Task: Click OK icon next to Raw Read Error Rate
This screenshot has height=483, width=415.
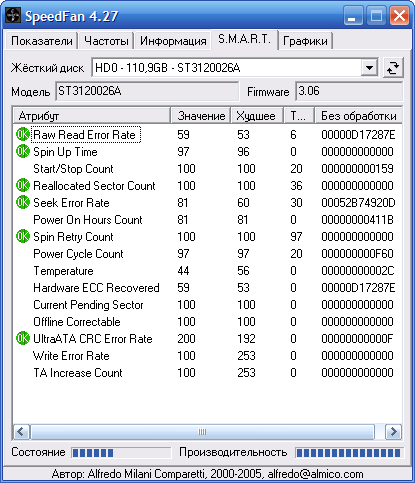Action: point(23,134)
